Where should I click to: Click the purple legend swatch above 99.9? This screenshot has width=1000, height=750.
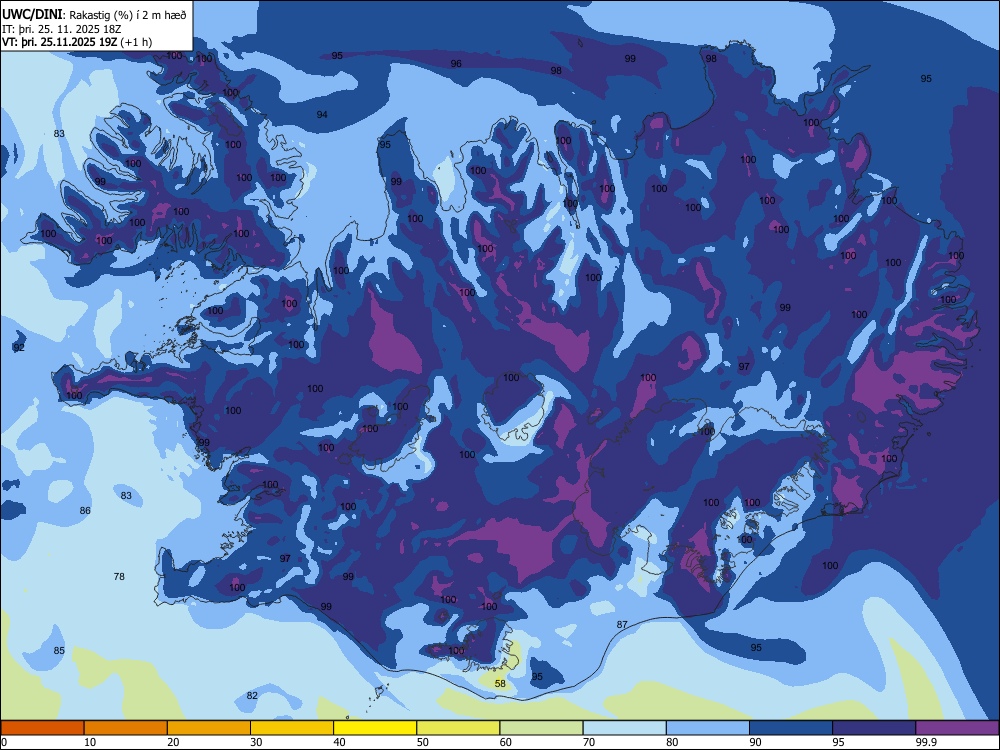pyautogui.click(x=957, y=728)
